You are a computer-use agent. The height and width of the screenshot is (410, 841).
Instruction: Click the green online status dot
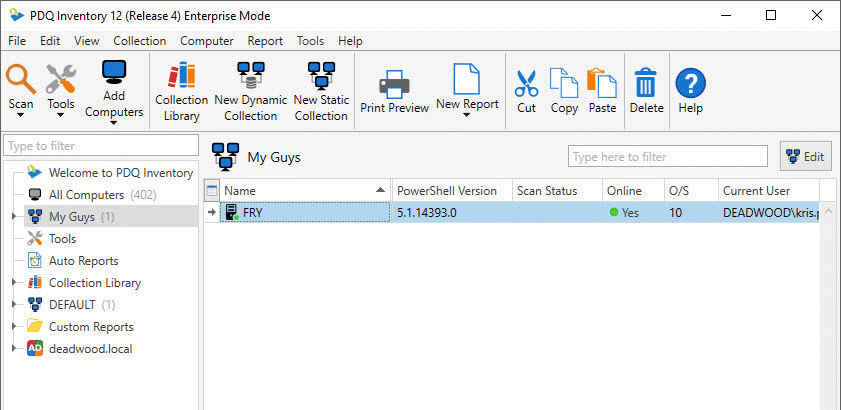click(614, 213)
